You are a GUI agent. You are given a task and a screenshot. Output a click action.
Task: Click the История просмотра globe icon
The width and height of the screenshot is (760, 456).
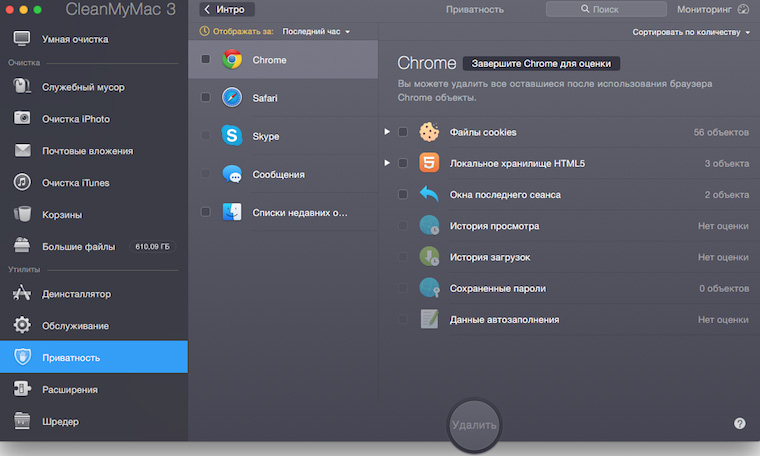pyautogui.click(x=429, y=225)
